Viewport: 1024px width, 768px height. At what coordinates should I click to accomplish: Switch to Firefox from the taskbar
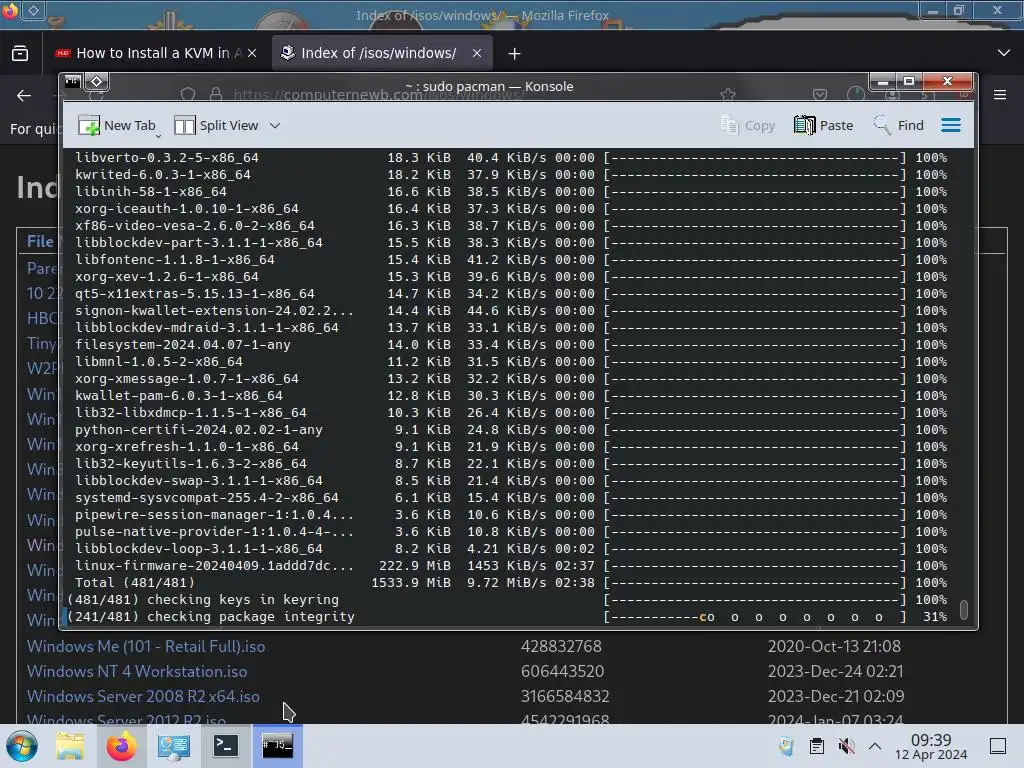coord(121,746)
